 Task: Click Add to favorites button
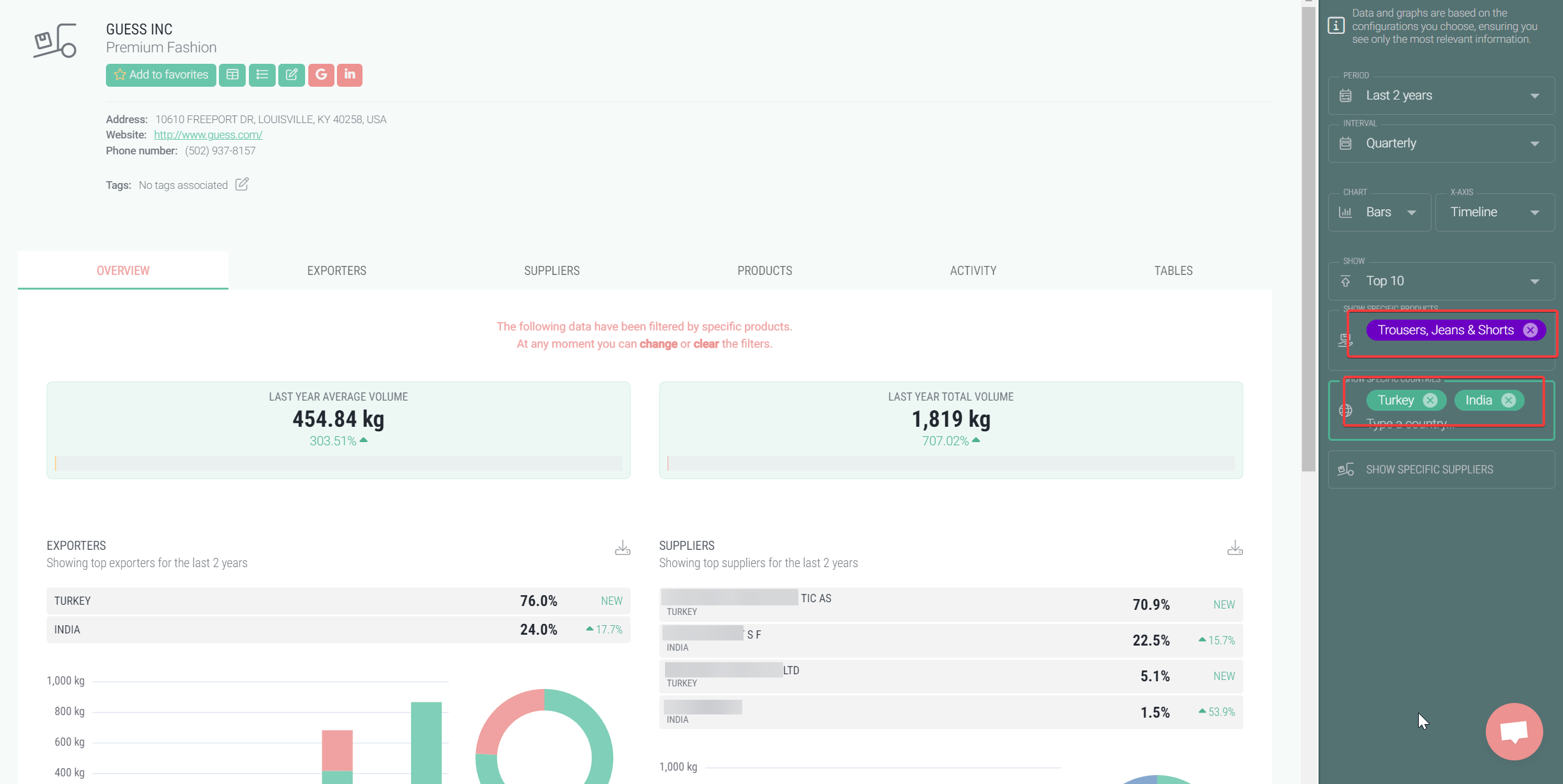coord(161,75)
